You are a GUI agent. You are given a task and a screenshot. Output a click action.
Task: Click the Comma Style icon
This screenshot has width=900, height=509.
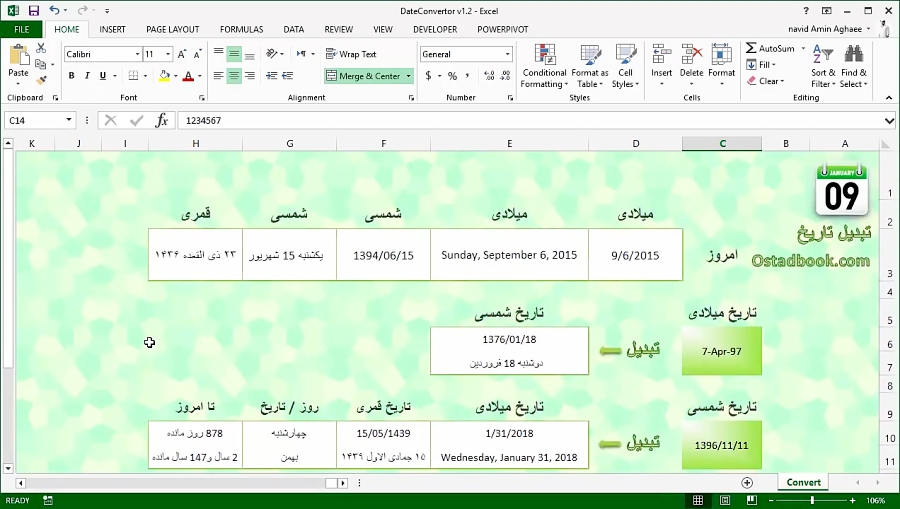468,75
